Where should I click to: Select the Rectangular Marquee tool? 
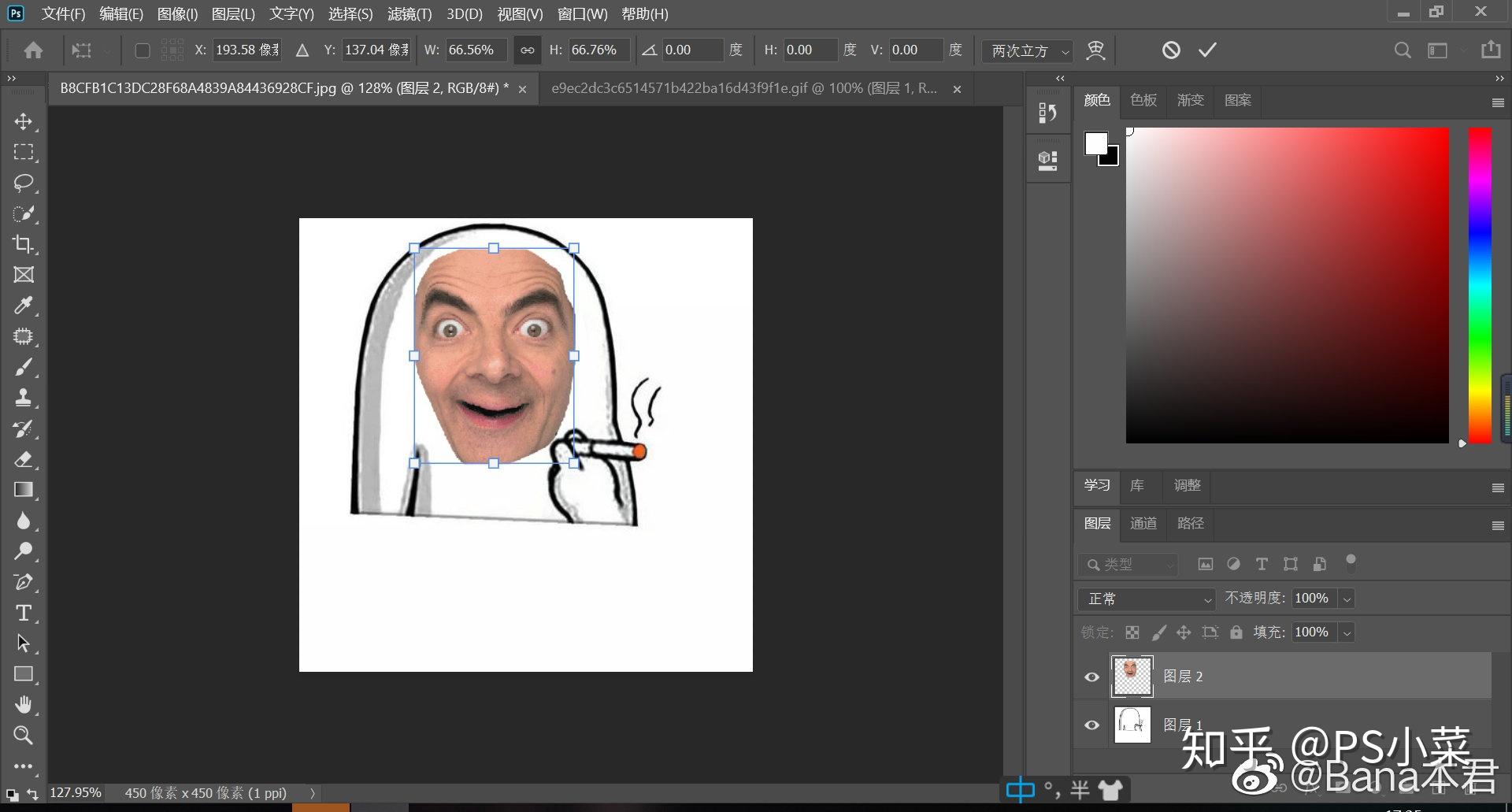[x=24, y=152]
